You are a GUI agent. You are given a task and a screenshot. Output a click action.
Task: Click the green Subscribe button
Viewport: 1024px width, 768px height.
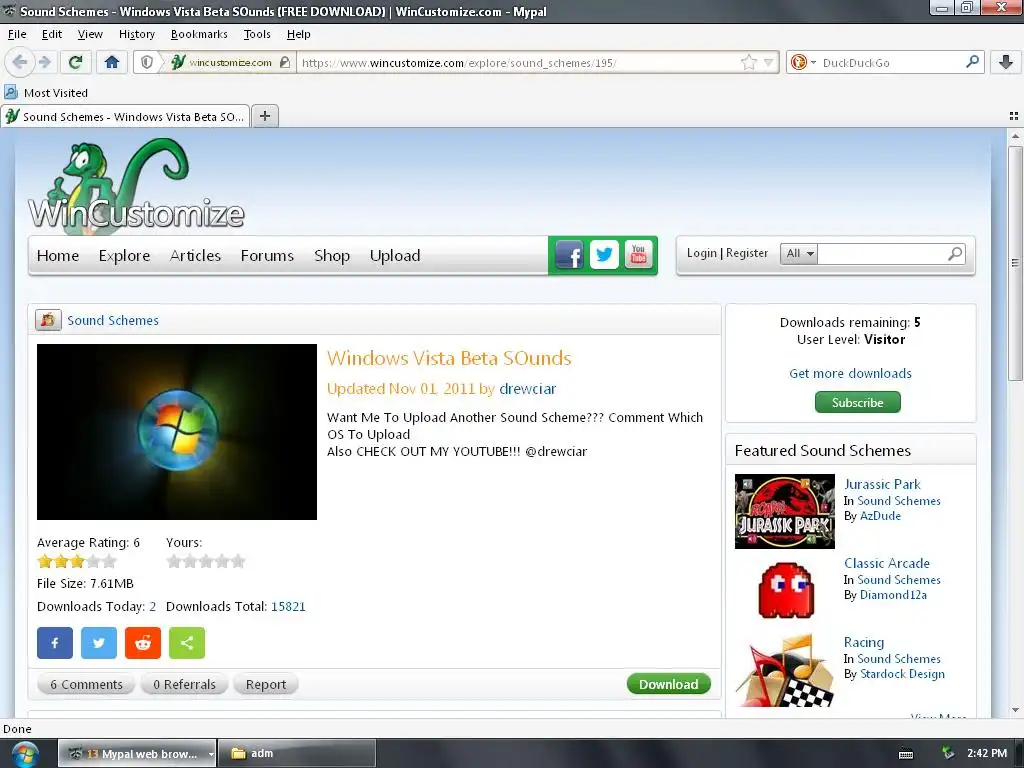click(x=857, y=402)
